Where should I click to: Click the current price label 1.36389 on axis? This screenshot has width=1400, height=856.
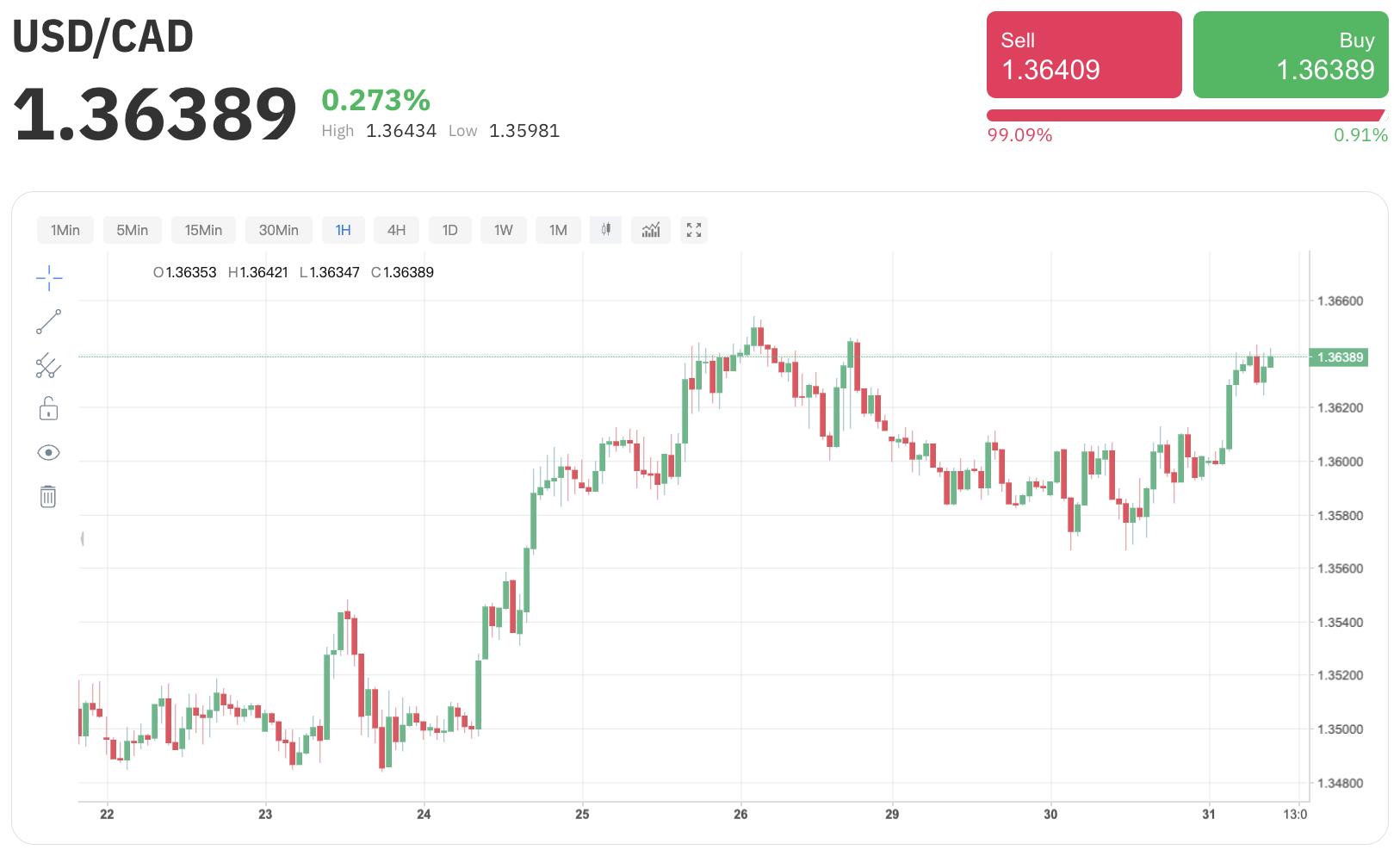1339,357
